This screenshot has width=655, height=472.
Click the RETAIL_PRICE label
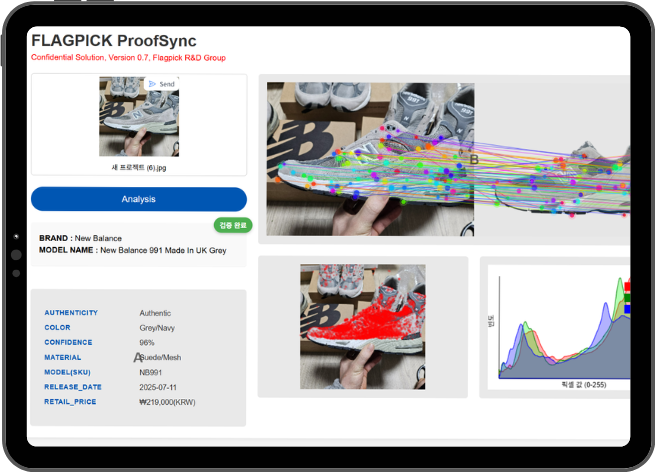(x=70, y=402)
